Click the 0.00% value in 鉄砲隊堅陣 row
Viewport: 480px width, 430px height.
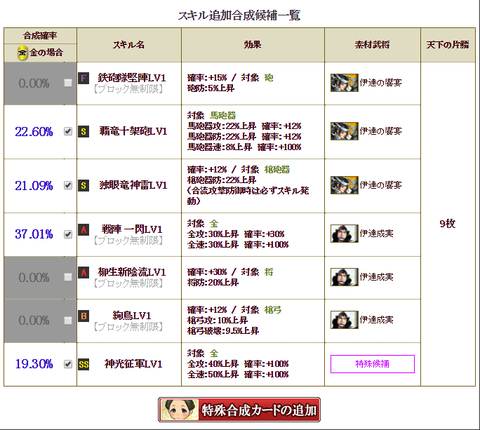click(34, 83)
